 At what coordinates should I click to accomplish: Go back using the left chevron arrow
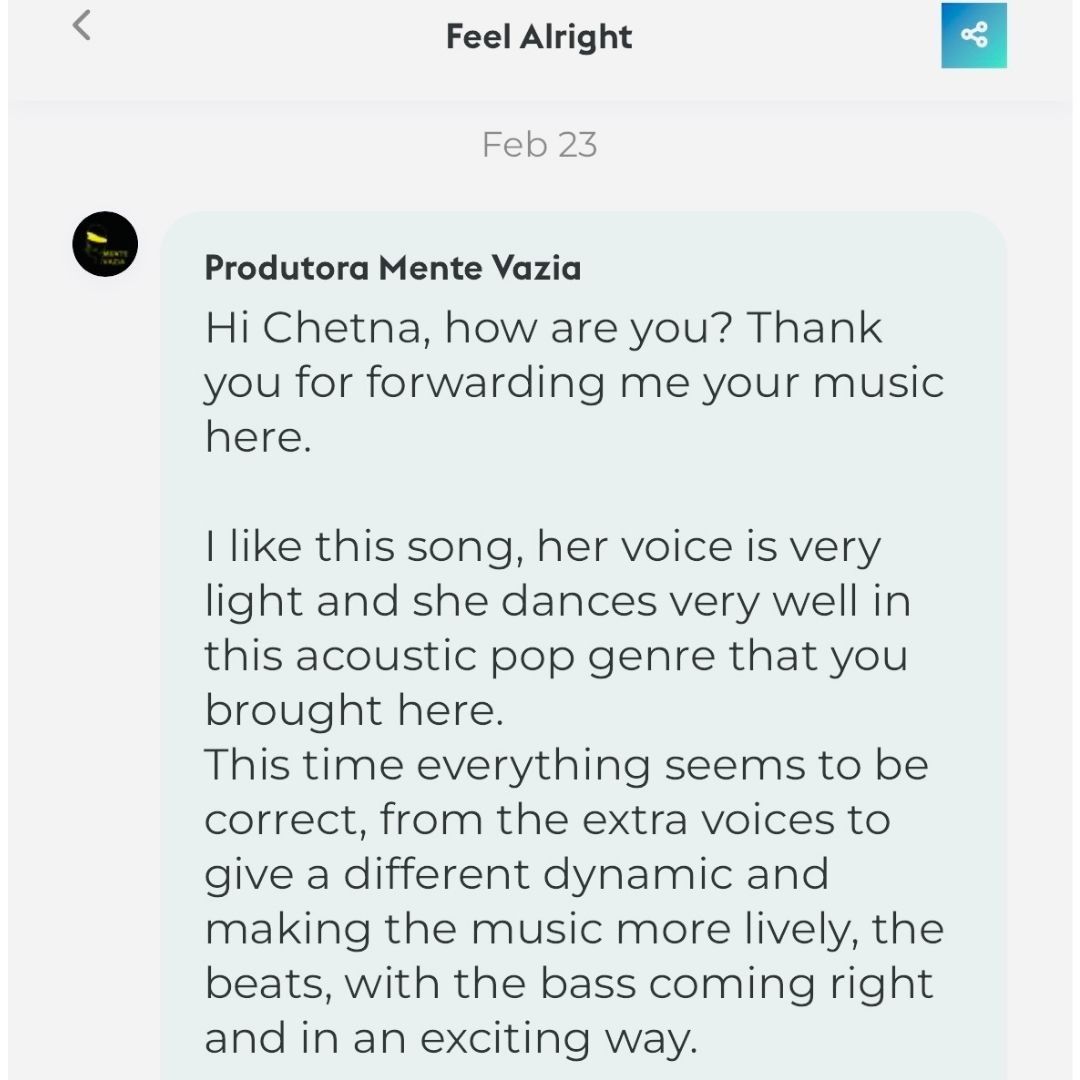tap(82, 25)
